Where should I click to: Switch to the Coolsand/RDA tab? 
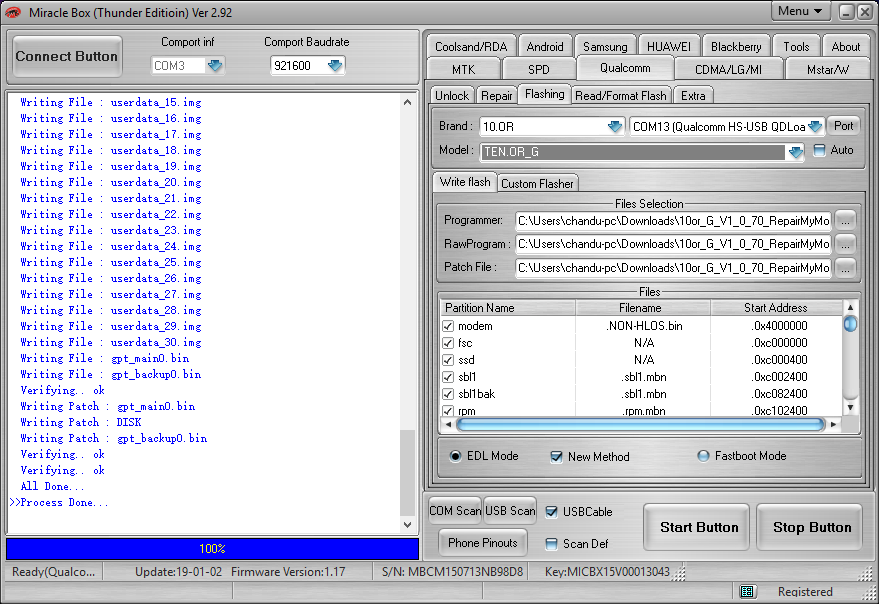(471, 47)
